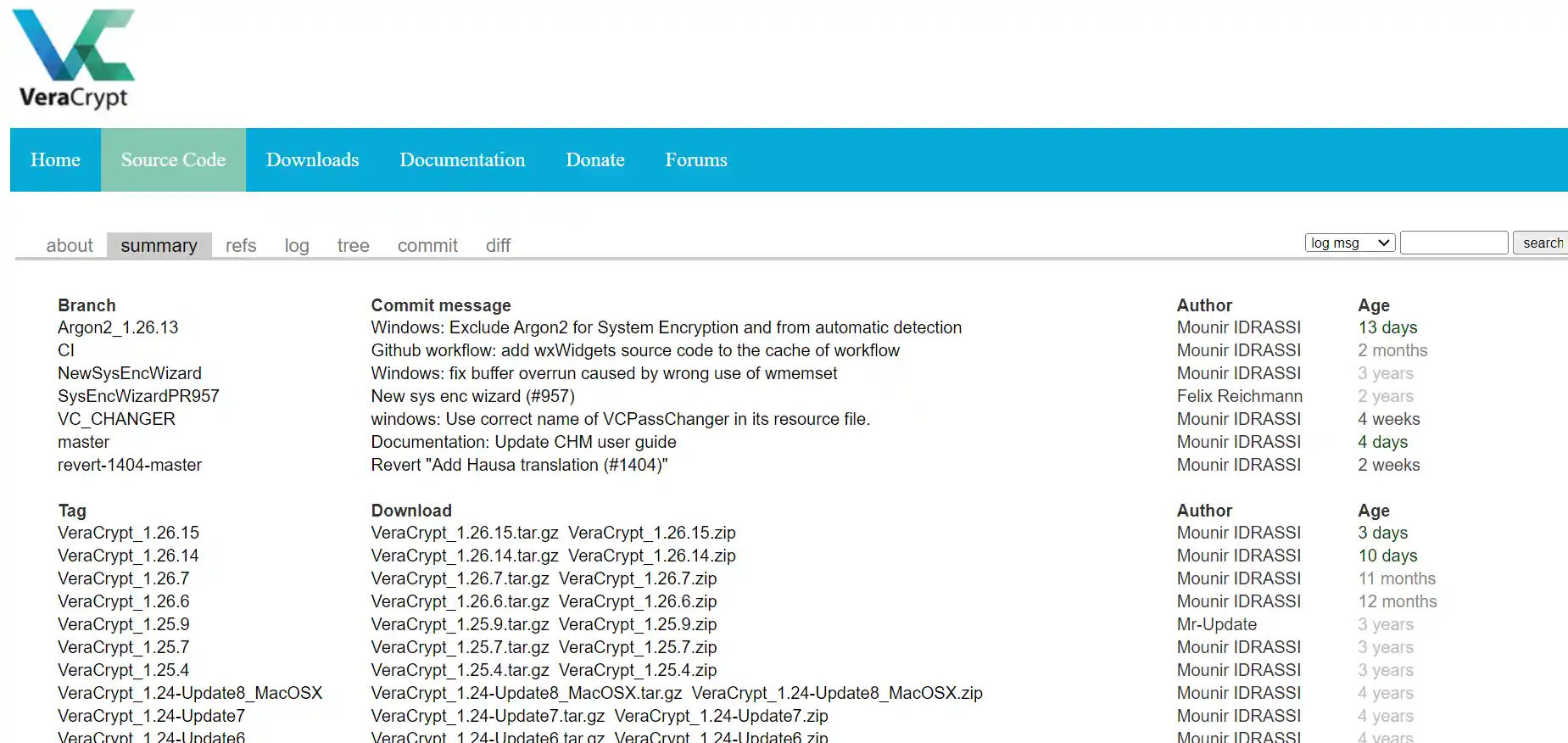Download VeraCrypt_1.26.14.zip
This screenshot has height=743, width=1568.
(x=652, y=556)
